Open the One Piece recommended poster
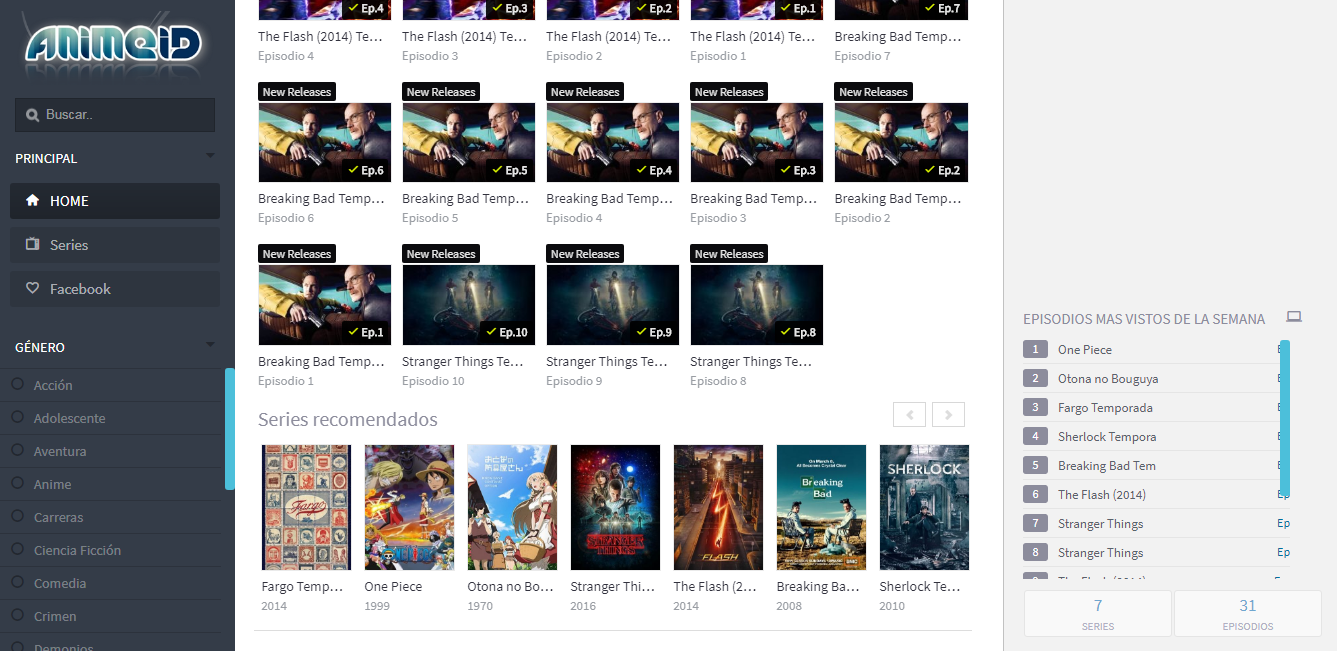The height and width of the screenshot is (651, 1337). (x=409, y=507)
